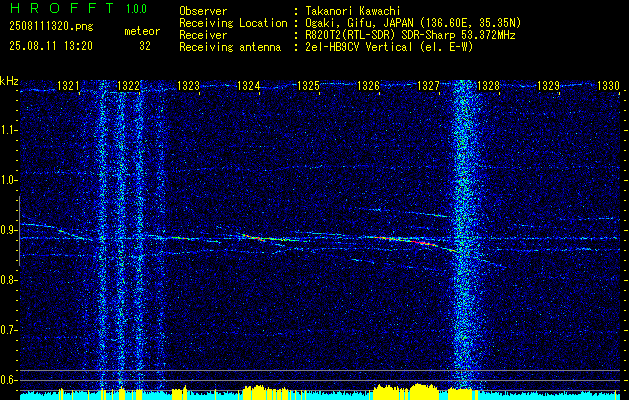Select the filename 2508111320.png
This screenshot has height=400, width=629.
tap(51, 26)
